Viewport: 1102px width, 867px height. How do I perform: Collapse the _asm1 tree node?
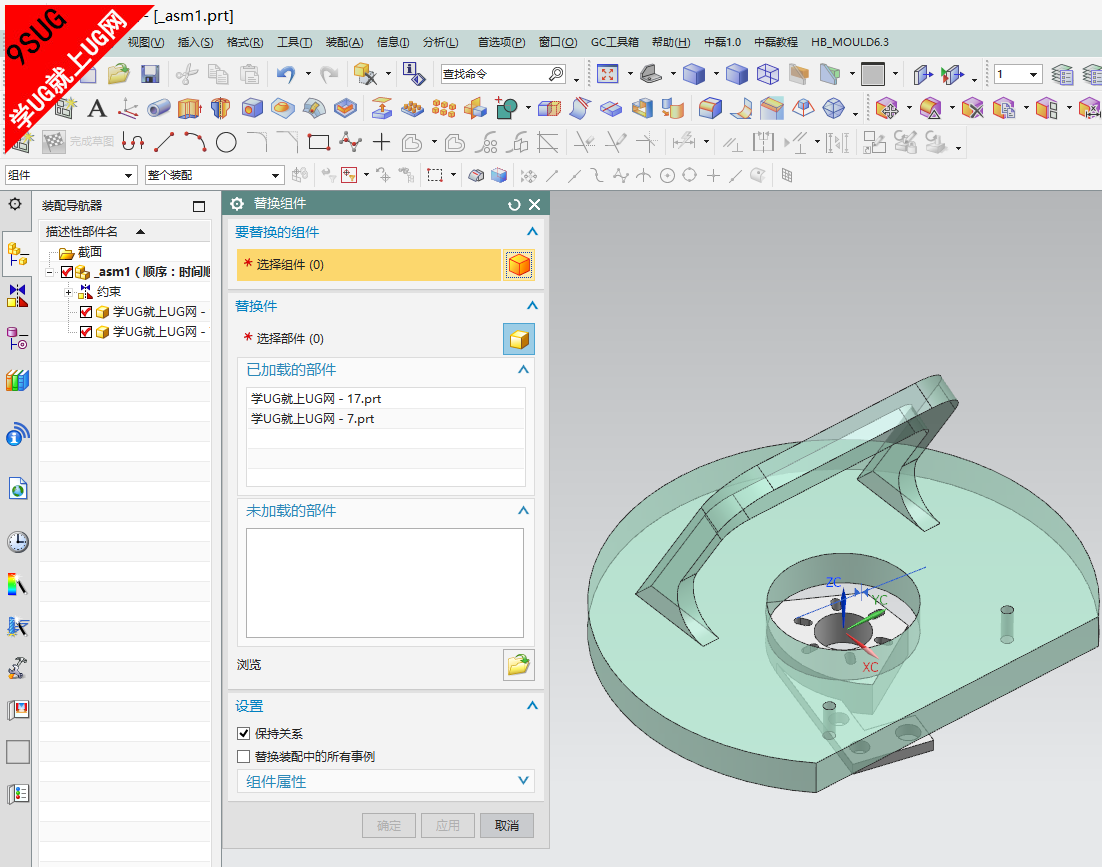49,272
